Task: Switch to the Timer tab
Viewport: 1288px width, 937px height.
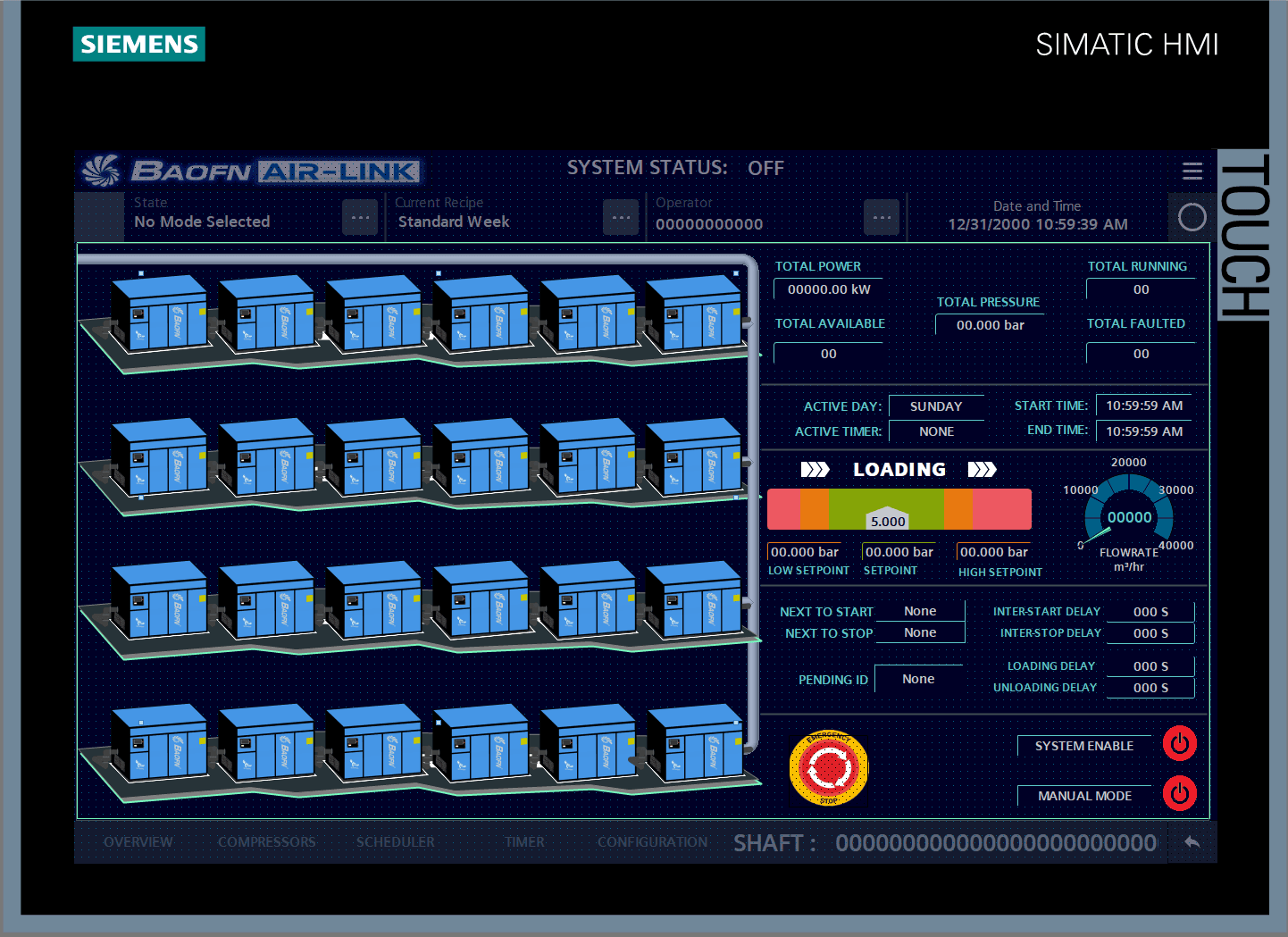Action: click(524, 842)
